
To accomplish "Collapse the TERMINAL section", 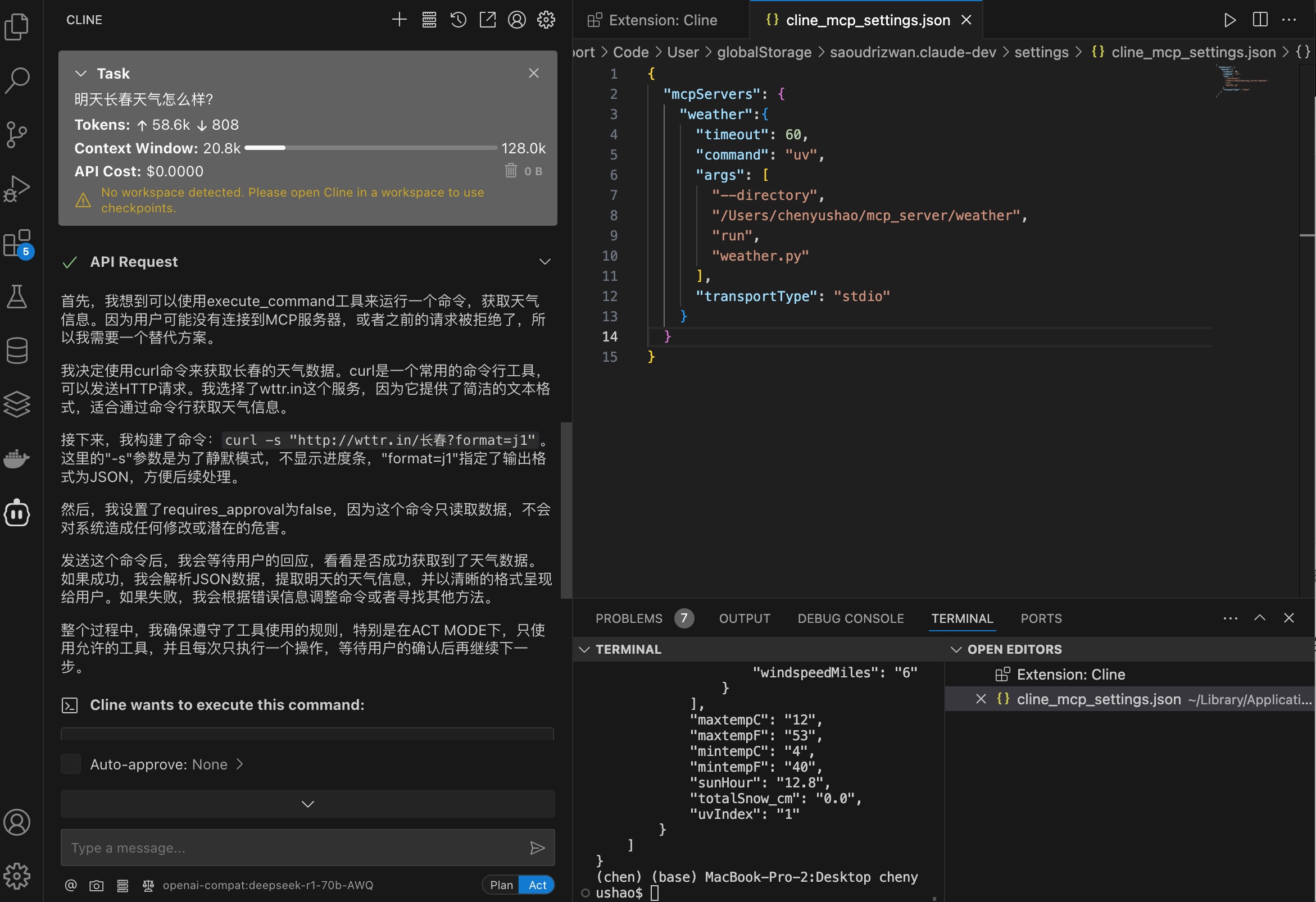I will [585, 649].
